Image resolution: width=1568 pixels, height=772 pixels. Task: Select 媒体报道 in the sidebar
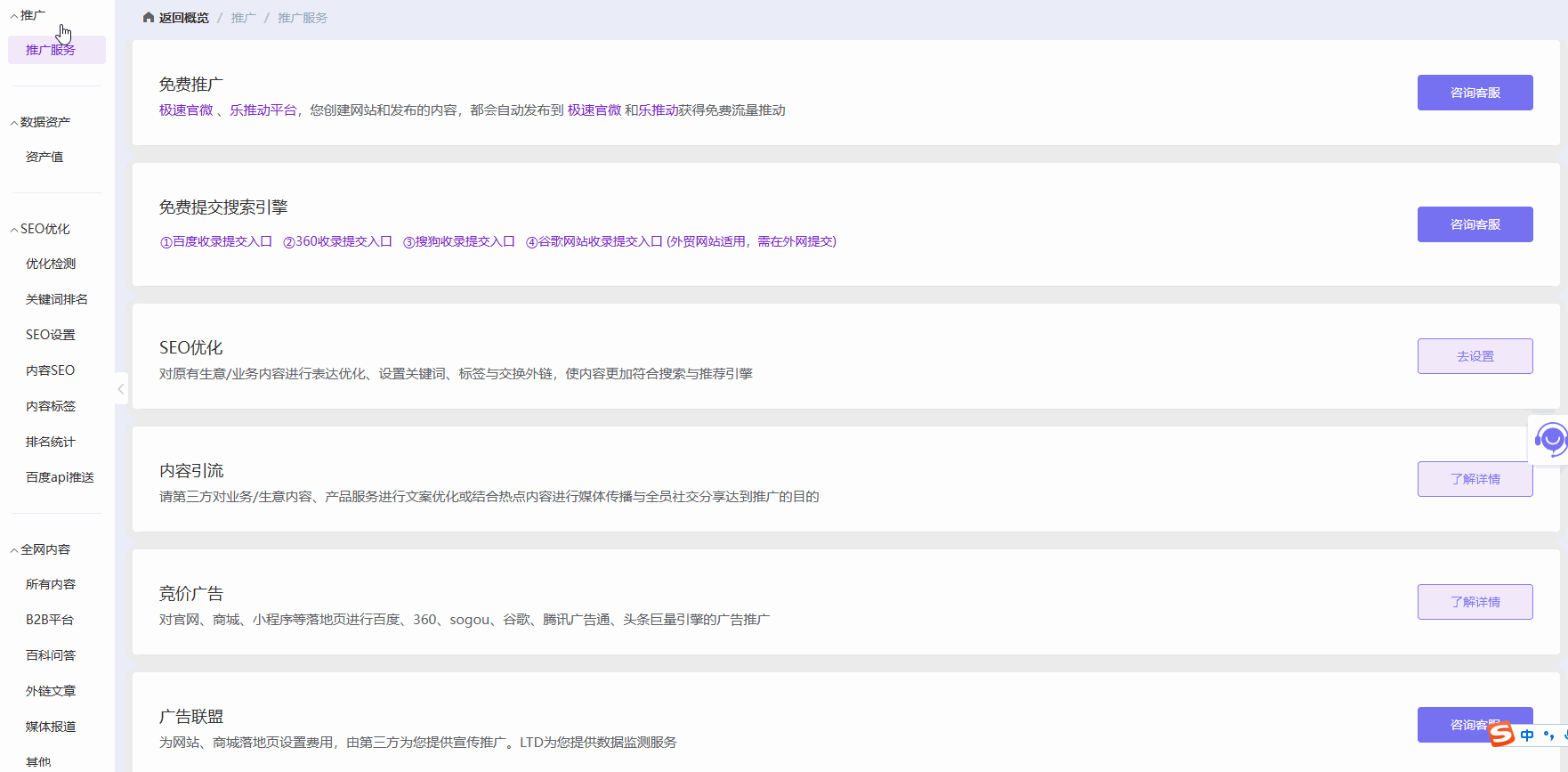click(x=51, y=727)
